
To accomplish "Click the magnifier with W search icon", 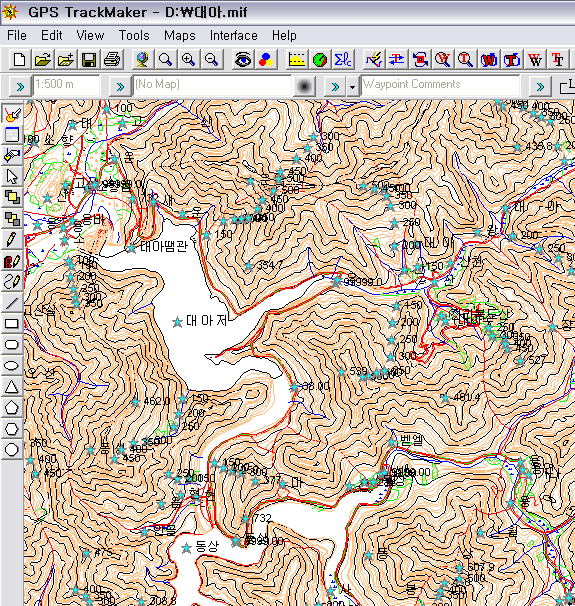I will [x=442, y=60].
